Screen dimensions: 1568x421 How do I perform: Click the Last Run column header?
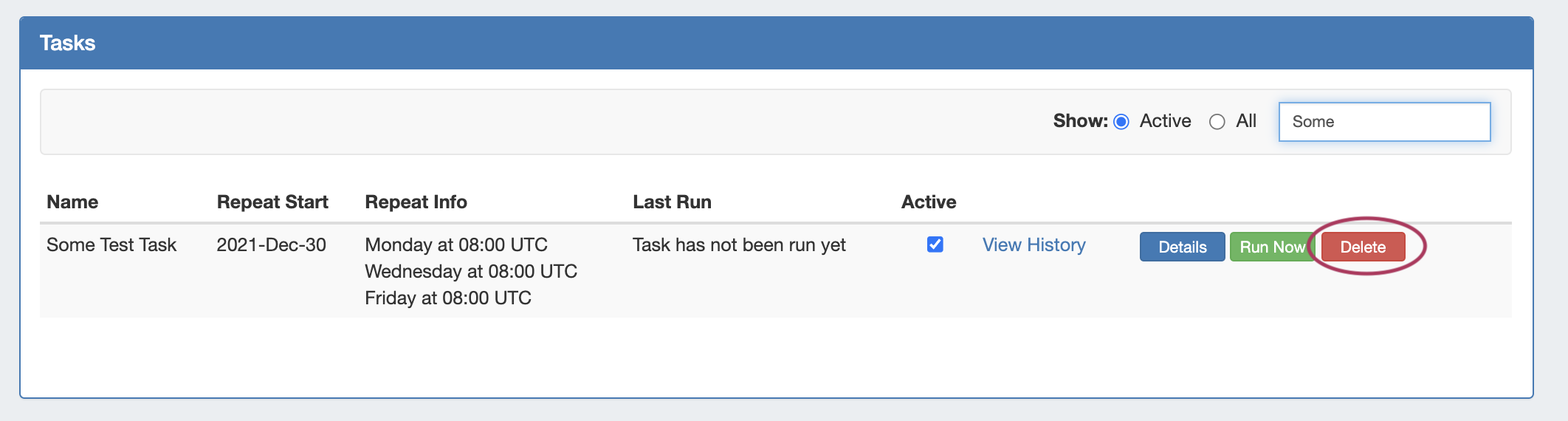click(x=672, y=202)
